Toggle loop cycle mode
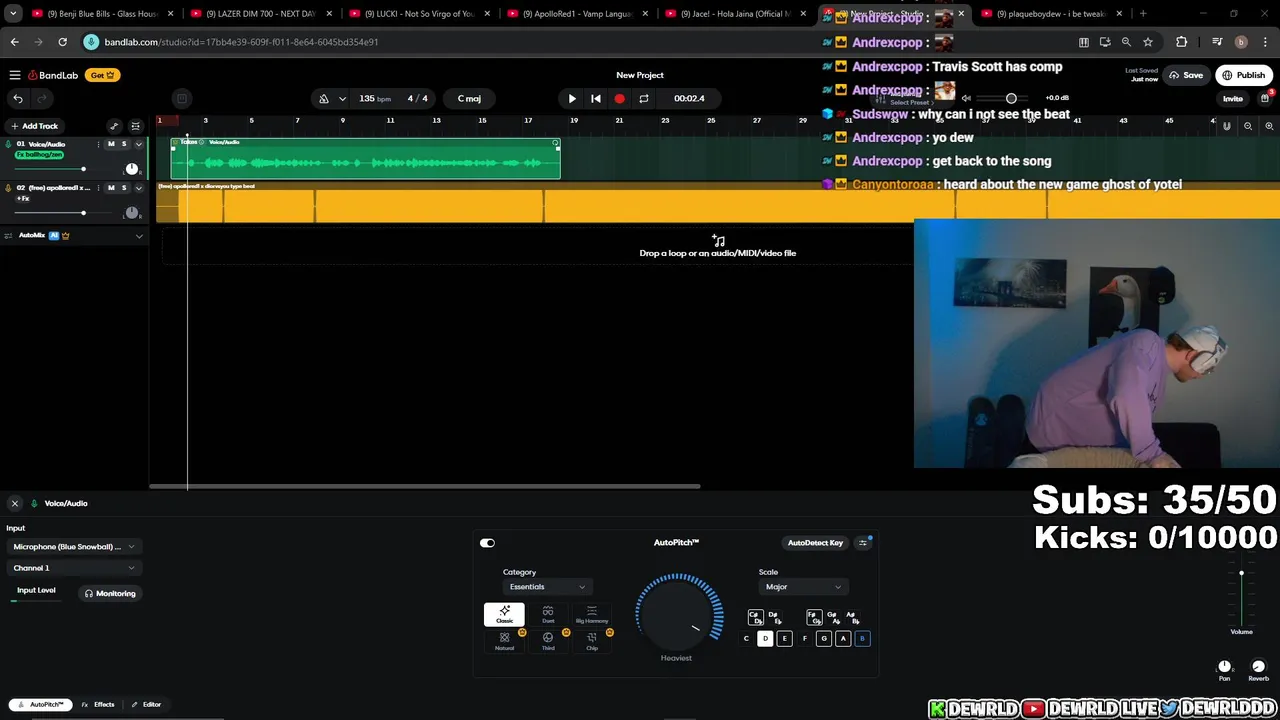 (644, 99)
